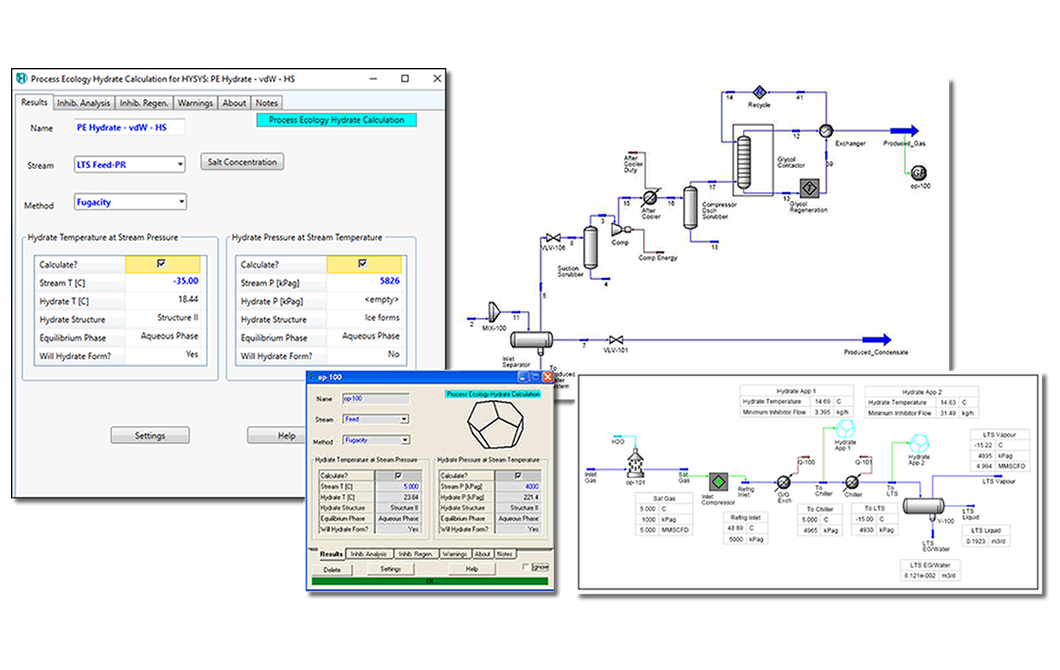Open the Warnings tab in op-100 window
The image size is (1060, 670).
point(455,554)
